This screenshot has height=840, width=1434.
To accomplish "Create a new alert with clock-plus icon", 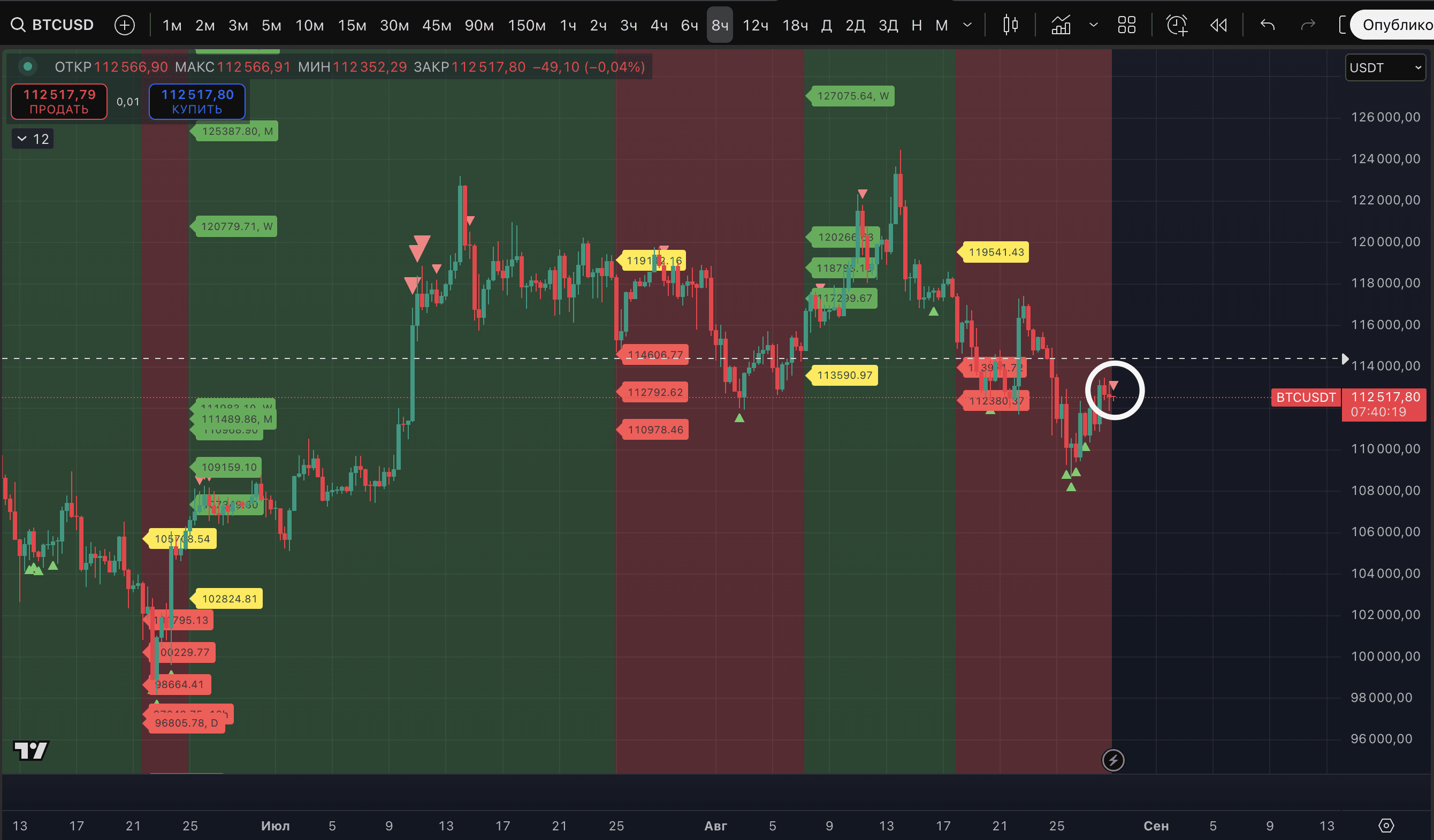I will [x=1177, y=25].
